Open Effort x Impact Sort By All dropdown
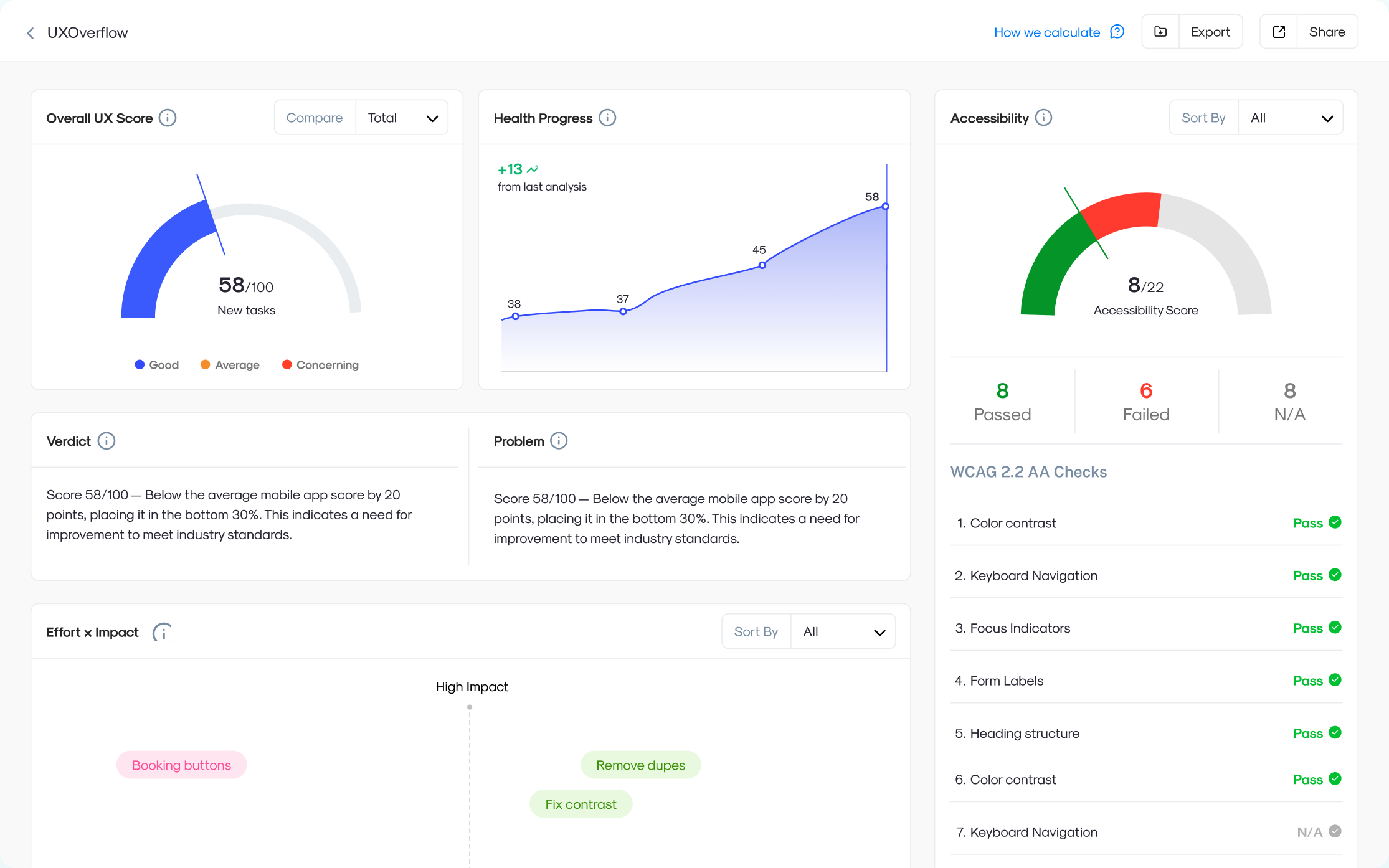The image size is (1389, 868). pyautogui.click(x=843, y=631)
